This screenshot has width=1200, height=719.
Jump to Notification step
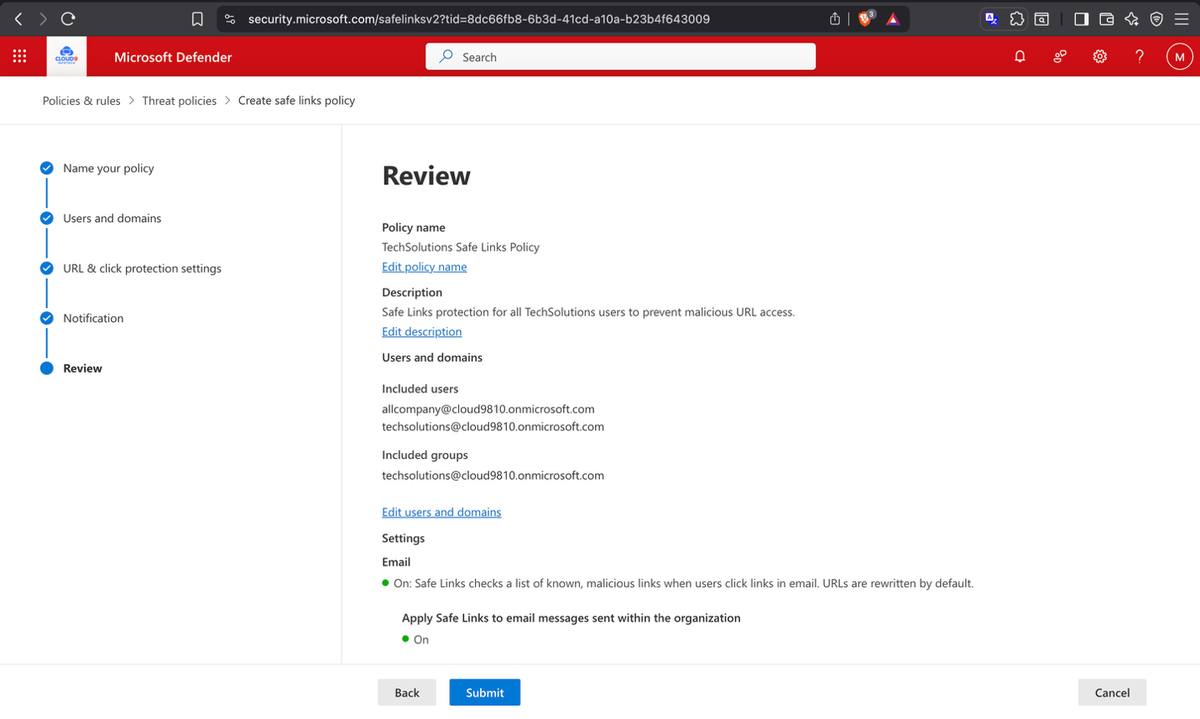coord(93,318)
